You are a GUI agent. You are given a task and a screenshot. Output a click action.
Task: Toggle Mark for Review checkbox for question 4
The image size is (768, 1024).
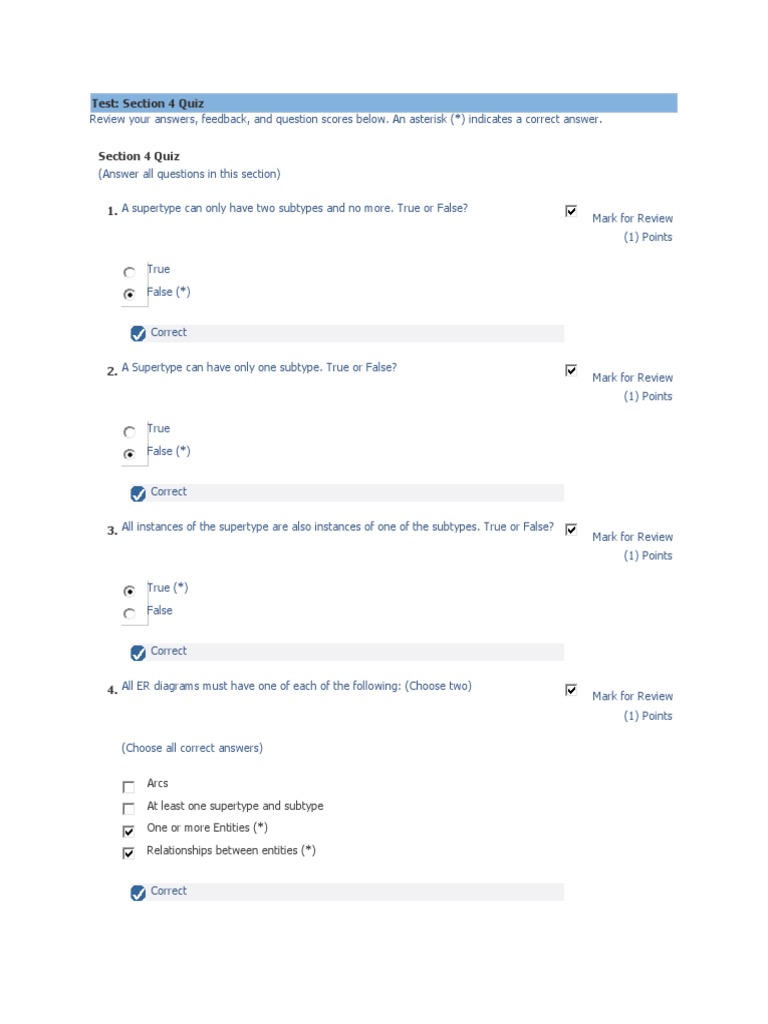tap(571, 689)
